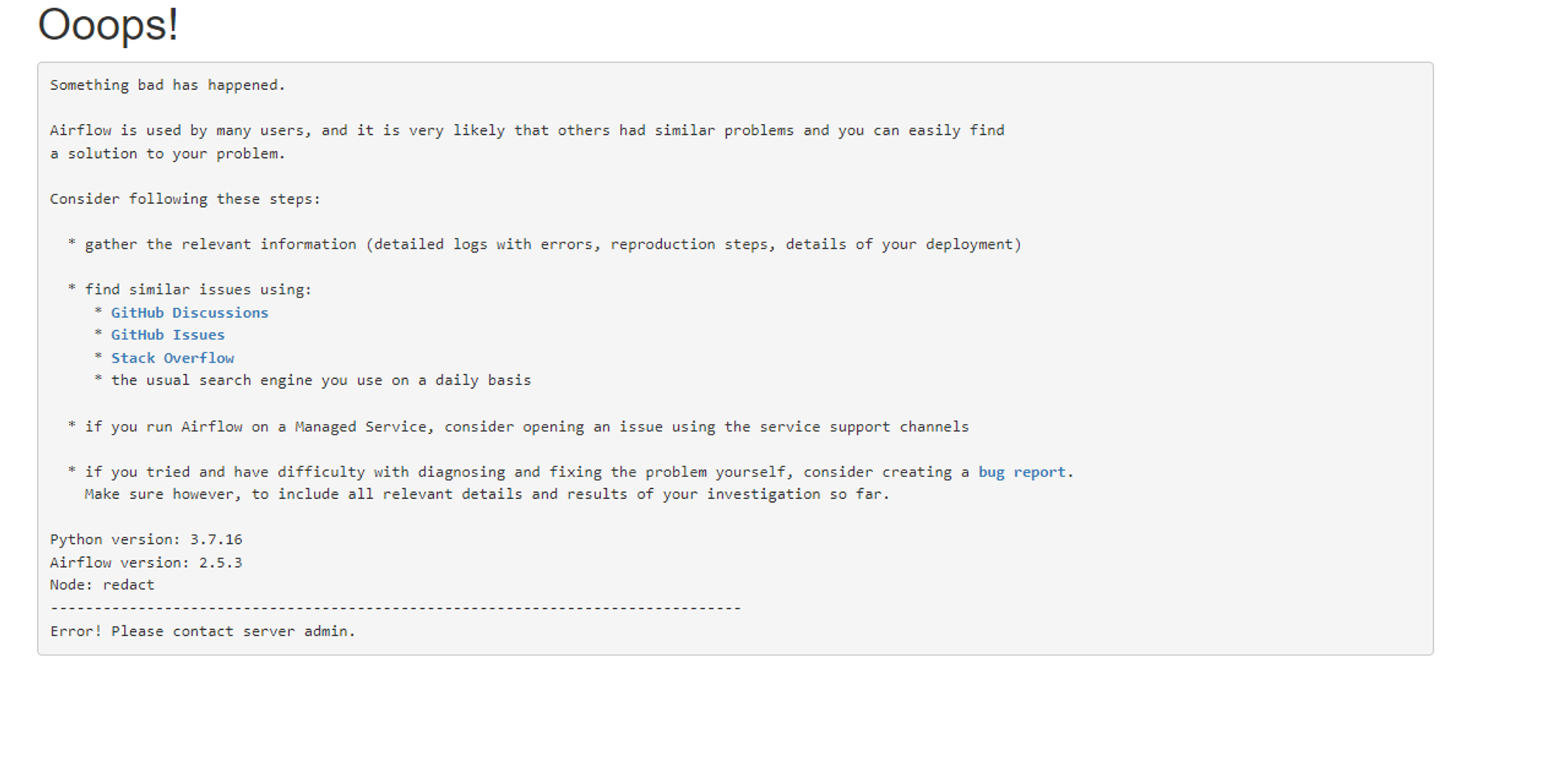This screenshot has width=1550, height=784.
Task: Click 'Something bad has happened.' text
Action: 167,85
